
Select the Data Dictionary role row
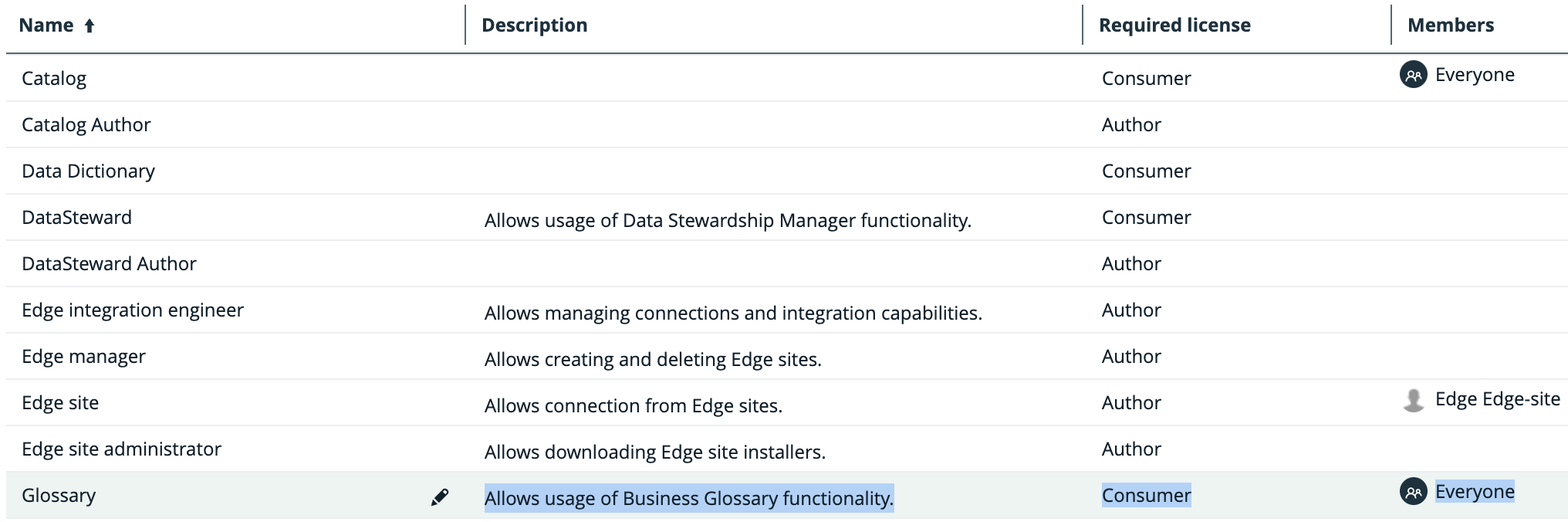point(787,171)
